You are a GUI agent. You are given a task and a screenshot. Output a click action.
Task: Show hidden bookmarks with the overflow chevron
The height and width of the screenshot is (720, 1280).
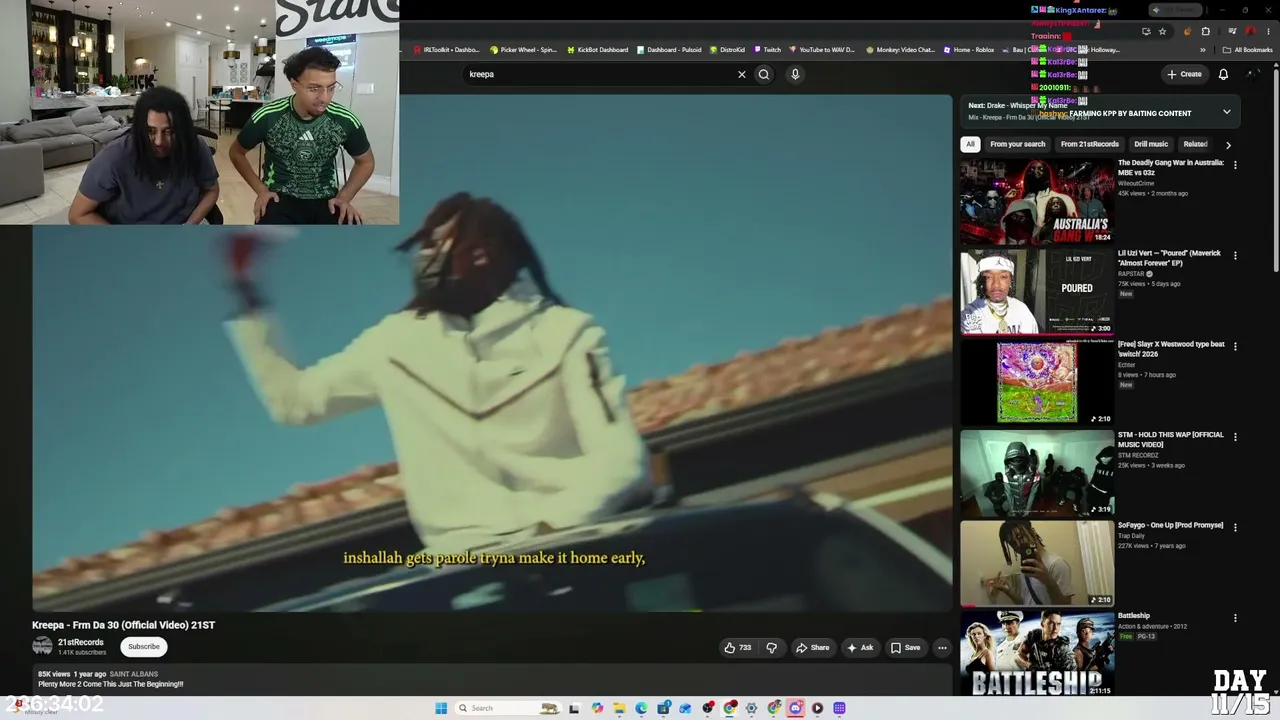1203,50
